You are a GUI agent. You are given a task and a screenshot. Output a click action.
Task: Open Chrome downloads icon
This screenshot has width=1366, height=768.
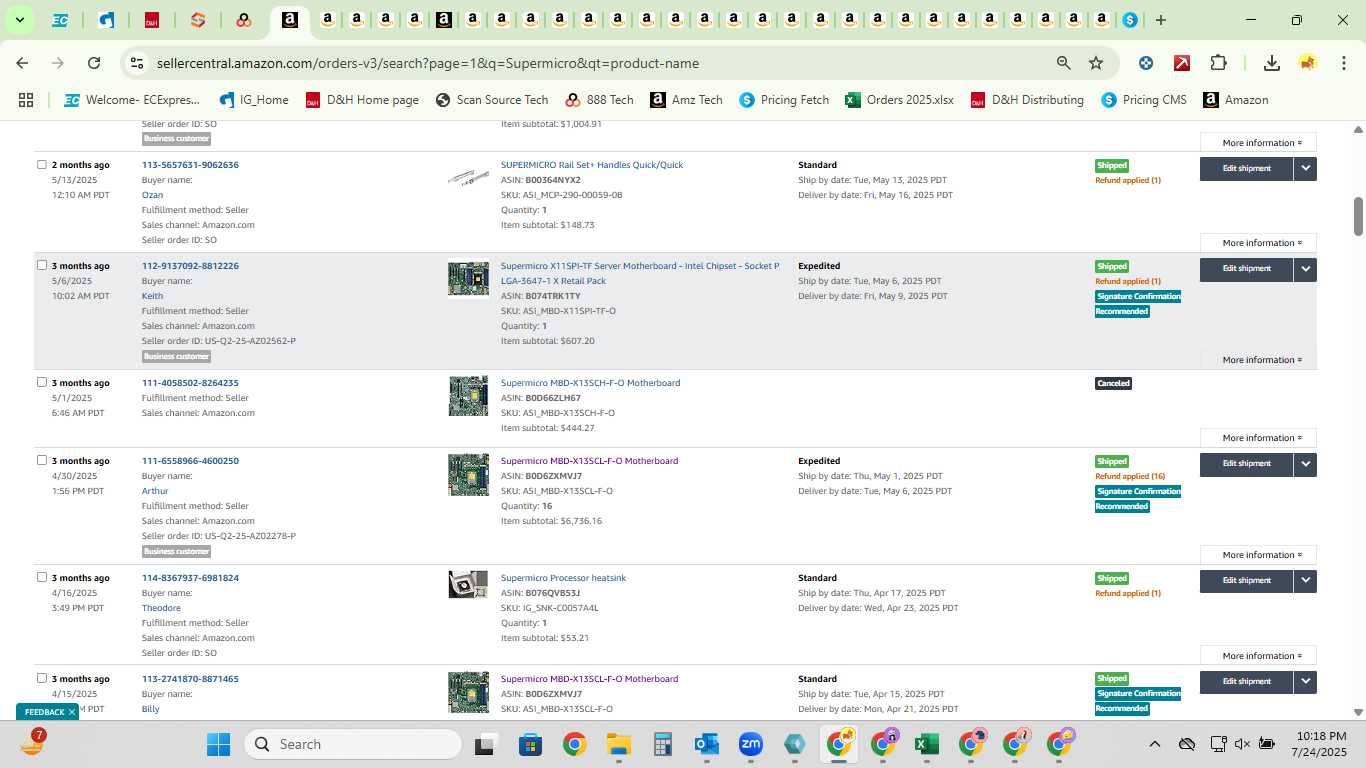[1272, 63]
